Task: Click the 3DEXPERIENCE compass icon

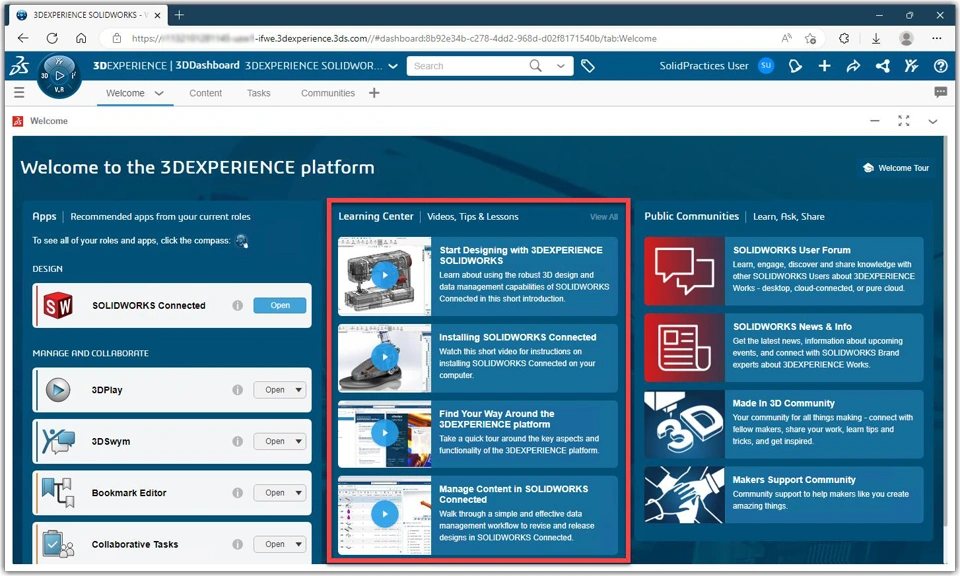Action: click(59, 76)
